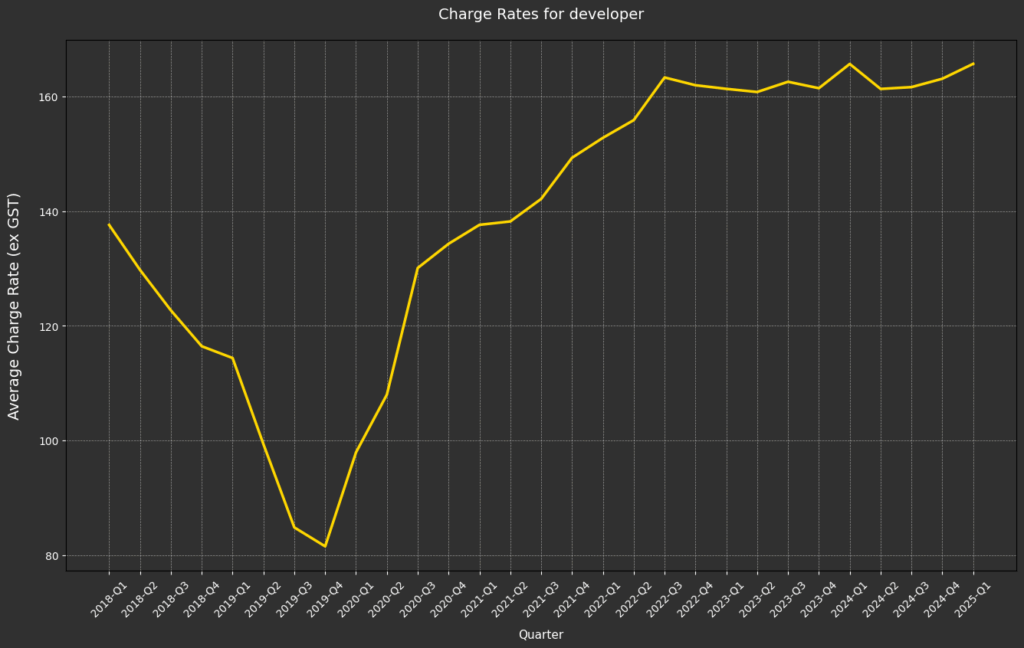
Task: Click the chart title 'Charge Rates for developer'
Action: [x=541, y=14]
